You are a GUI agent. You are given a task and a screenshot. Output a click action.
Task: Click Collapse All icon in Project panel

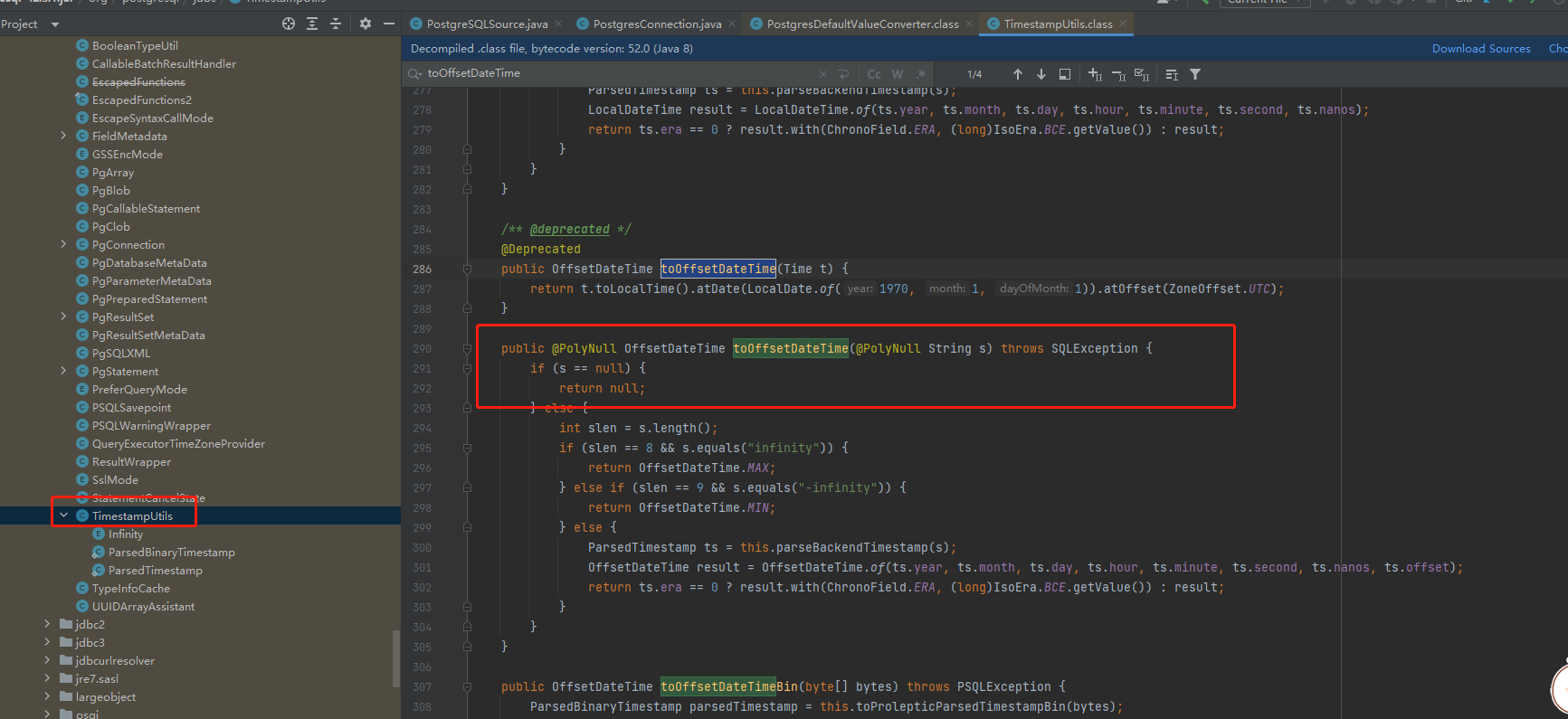pos(336,24)
